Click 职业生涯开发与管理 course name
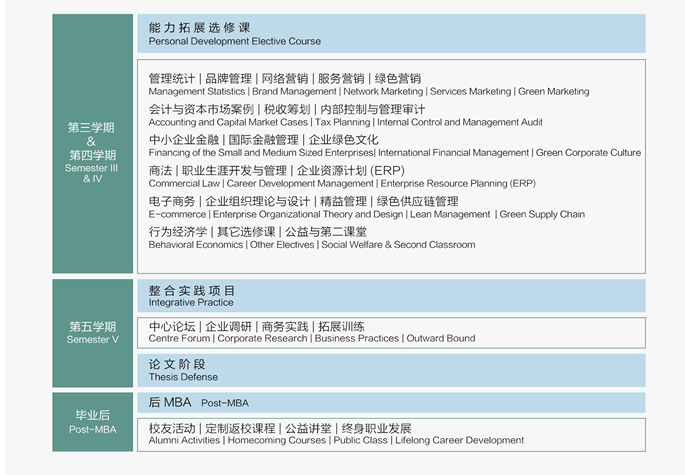685x475 pixels. 234,170
